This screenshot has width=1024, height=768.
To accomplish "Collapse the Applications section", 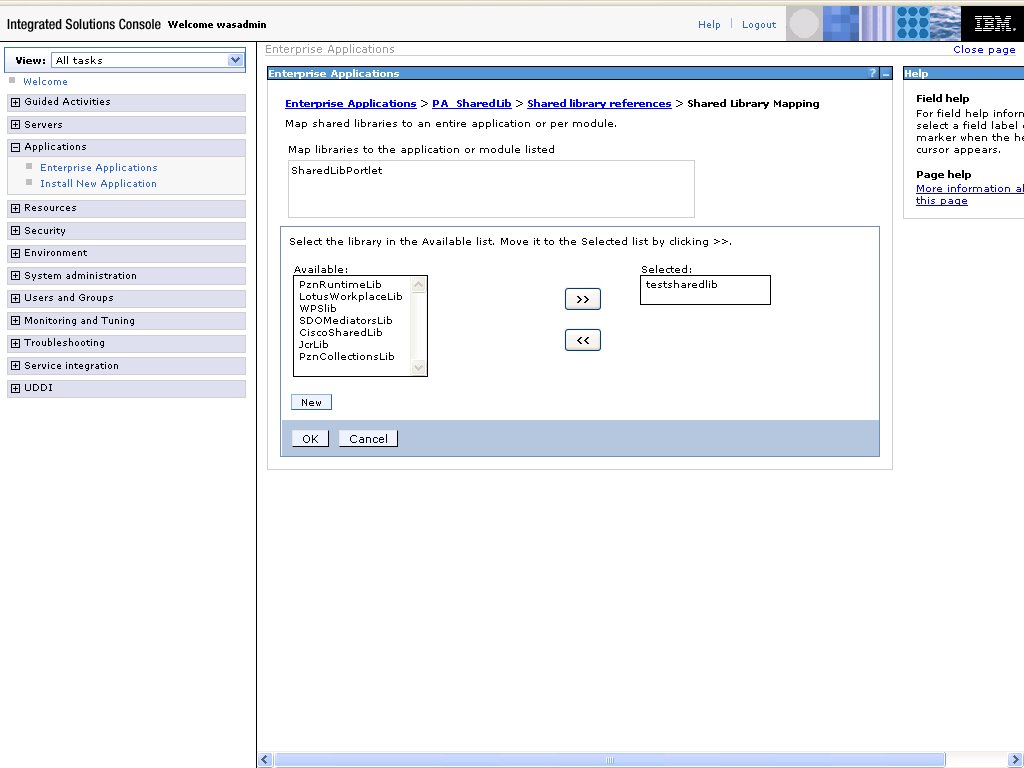I will (x=16, y=148).
